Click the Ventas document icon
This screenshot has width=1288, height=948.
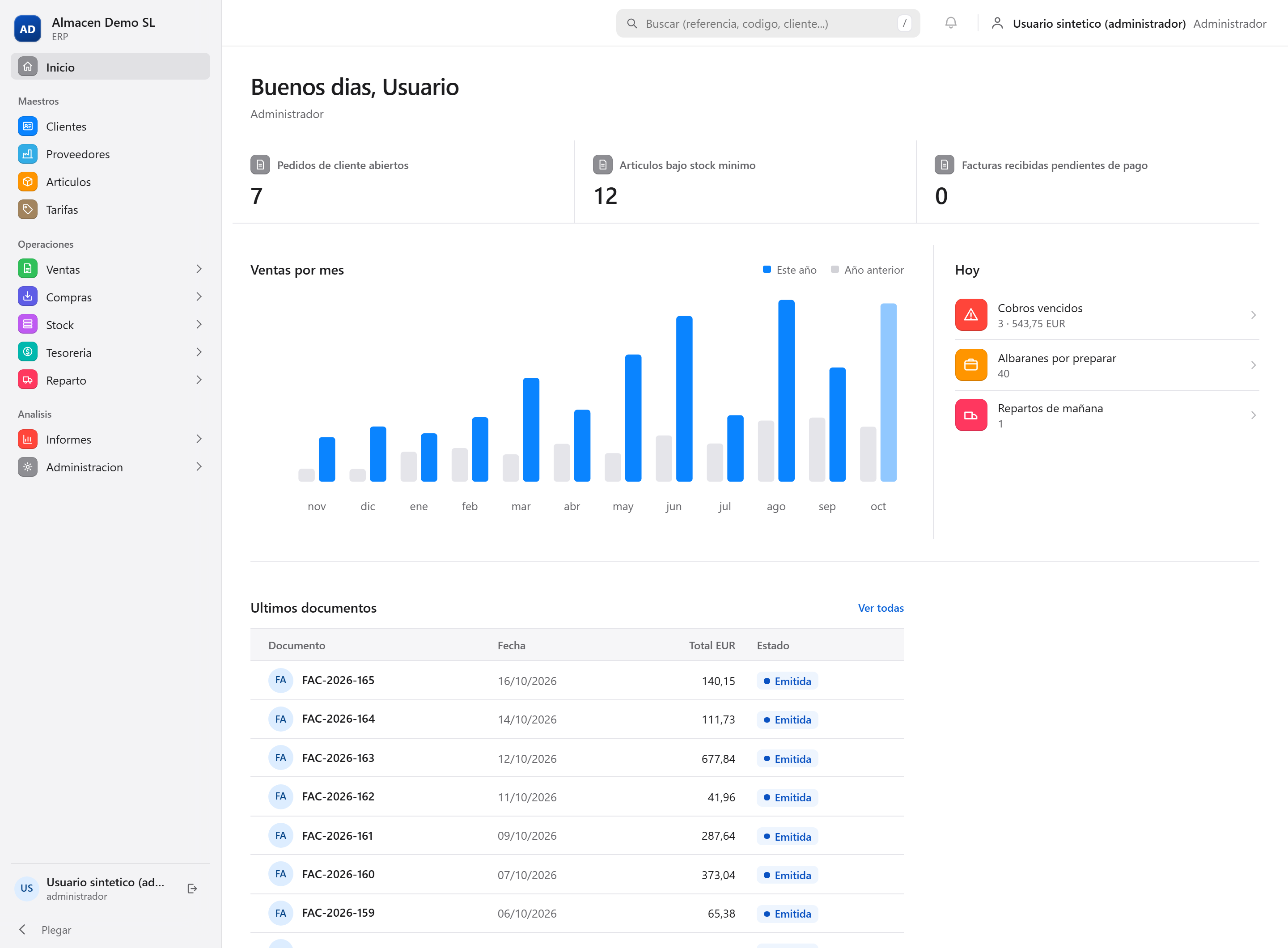coord(28,269)
